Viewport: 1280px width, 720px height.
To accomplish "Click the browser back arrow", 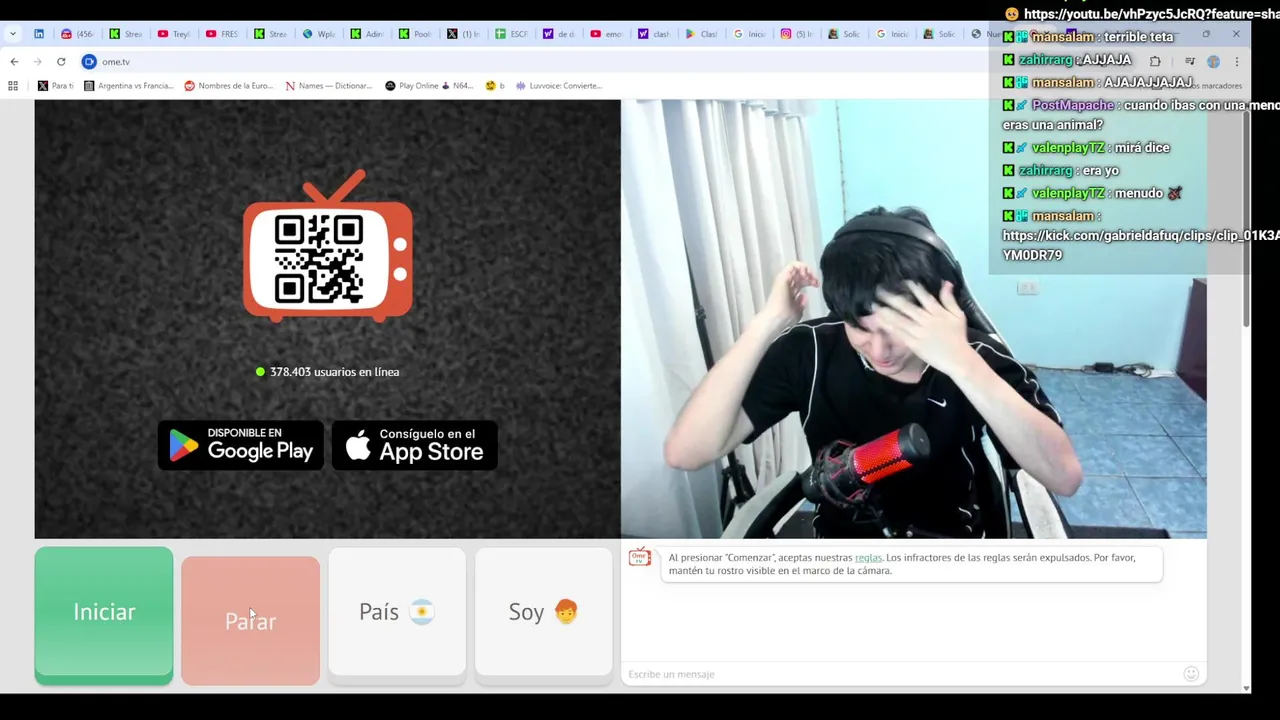I will [x=14, y=62].
